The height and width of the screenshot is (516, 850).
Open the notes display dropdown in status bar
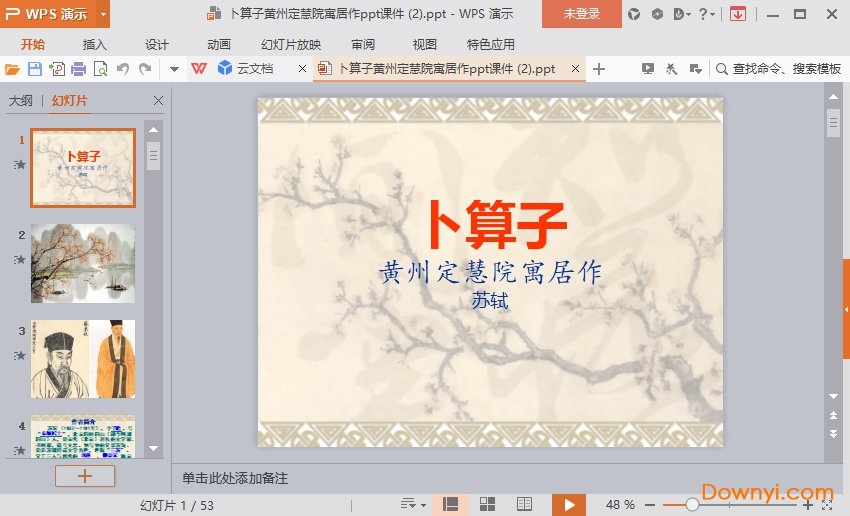tap(413, 505)
